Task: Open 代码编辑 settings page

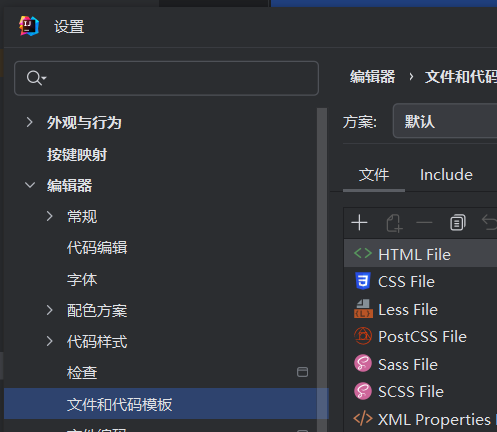Action: [97, 248]
